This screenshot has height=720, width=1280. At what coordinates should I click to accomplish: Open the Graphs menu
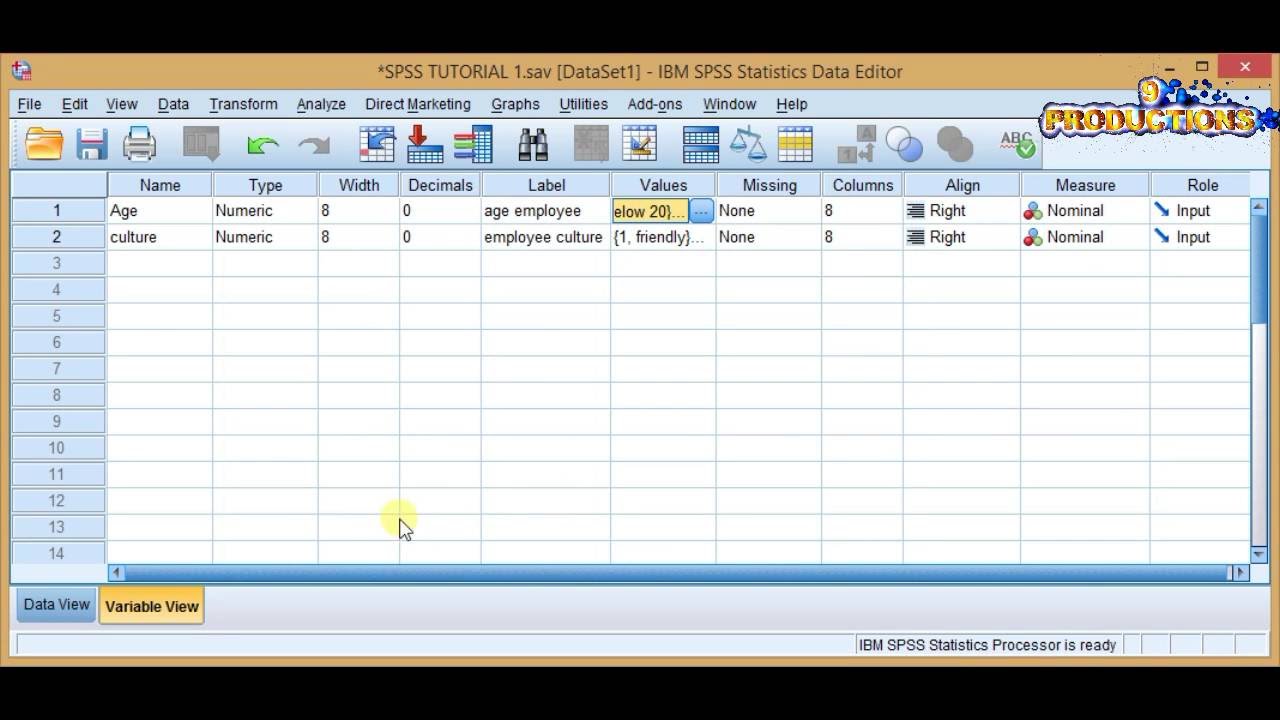coord(515,104)
